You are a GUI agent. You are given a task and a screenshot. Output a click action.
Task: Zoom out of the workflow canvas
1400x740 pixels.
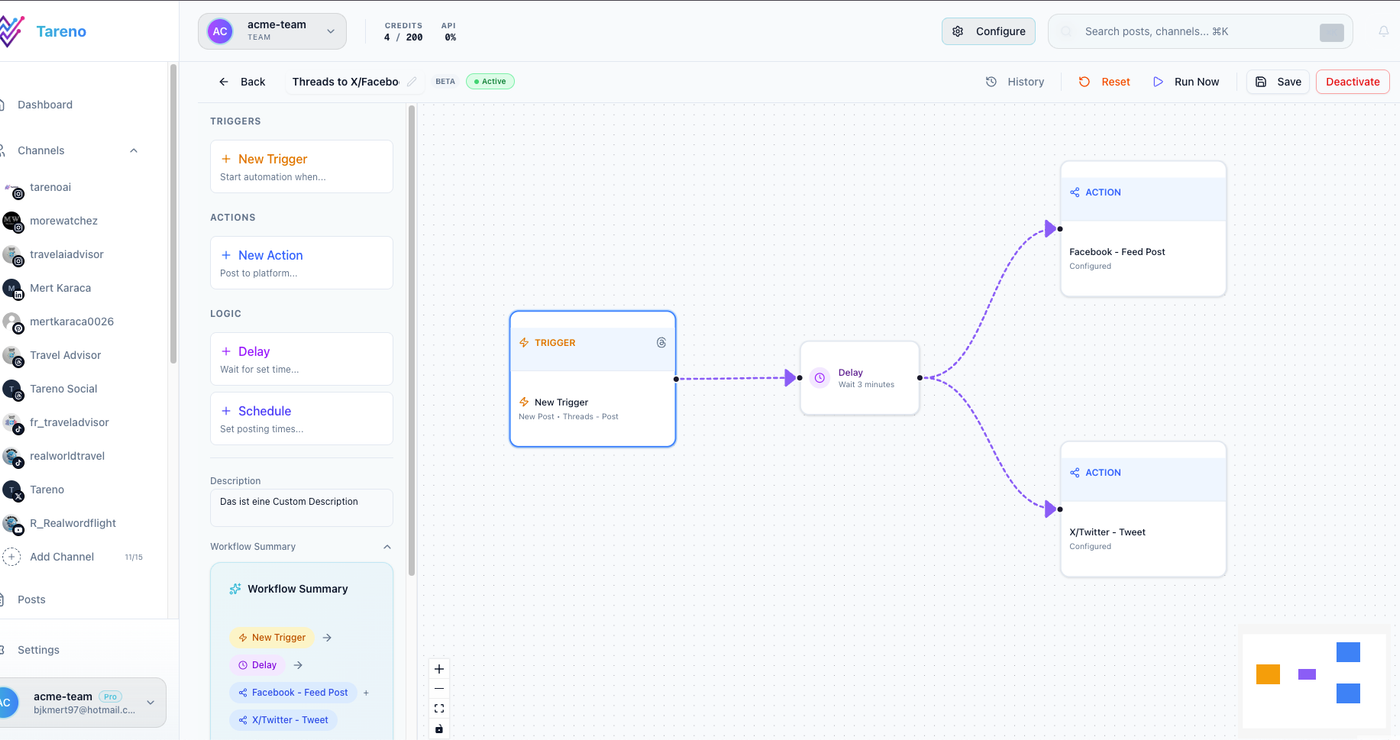point(439,689)
